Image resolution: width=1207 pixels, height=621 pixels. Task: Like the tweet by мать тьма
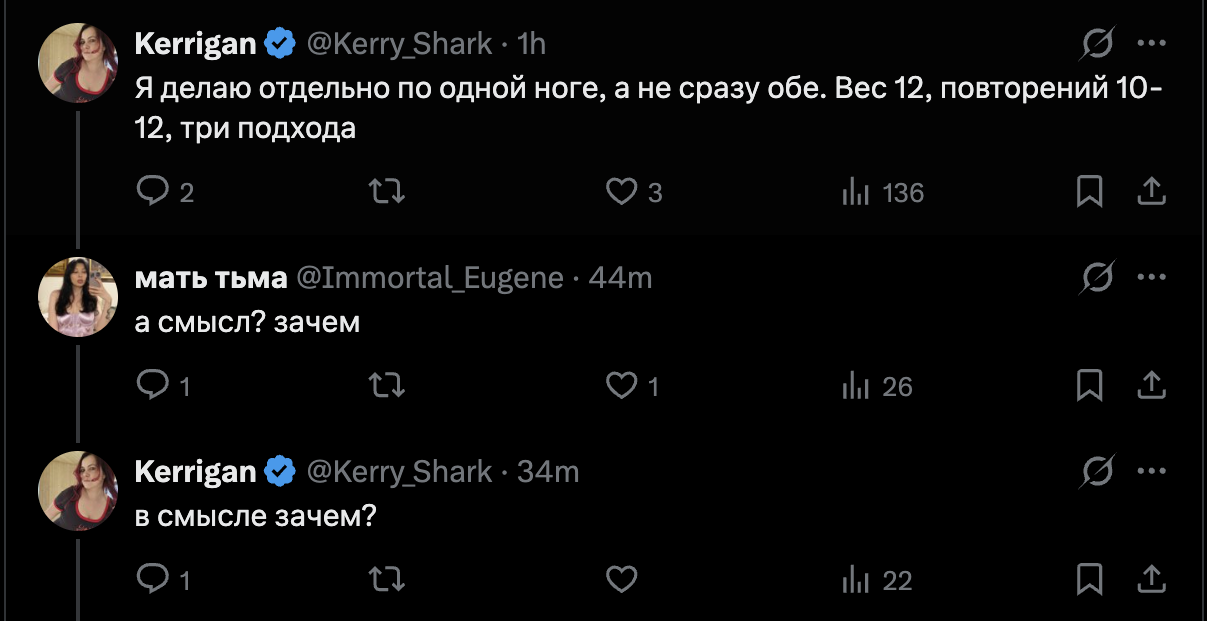[x=622, y=385]
